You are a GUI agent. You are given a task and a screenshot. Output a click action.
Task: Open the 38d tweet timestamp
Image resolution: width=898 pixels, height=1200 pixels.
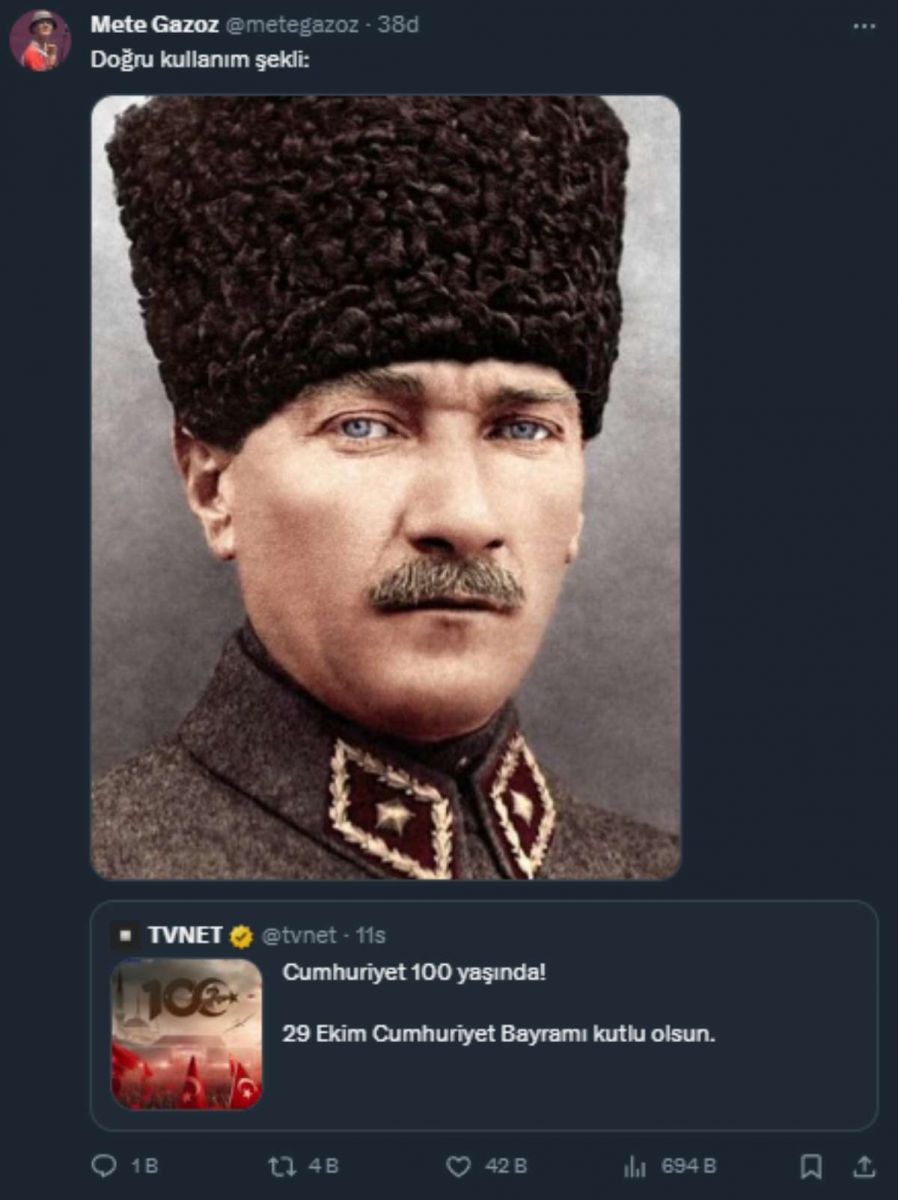coord(398,25)
